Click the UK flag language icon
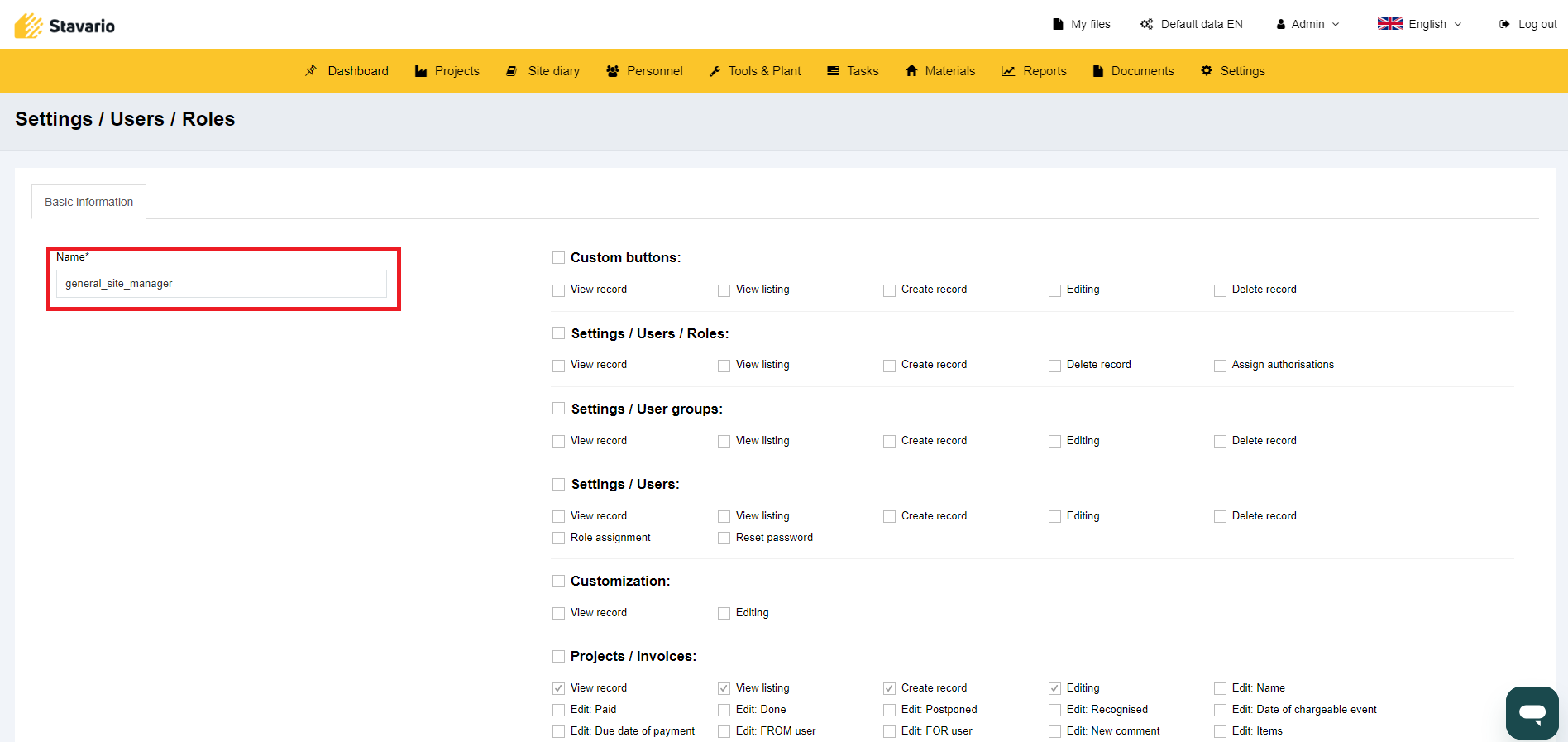The width and height of the screenshot is (1568, 742). coord(1389,24)
